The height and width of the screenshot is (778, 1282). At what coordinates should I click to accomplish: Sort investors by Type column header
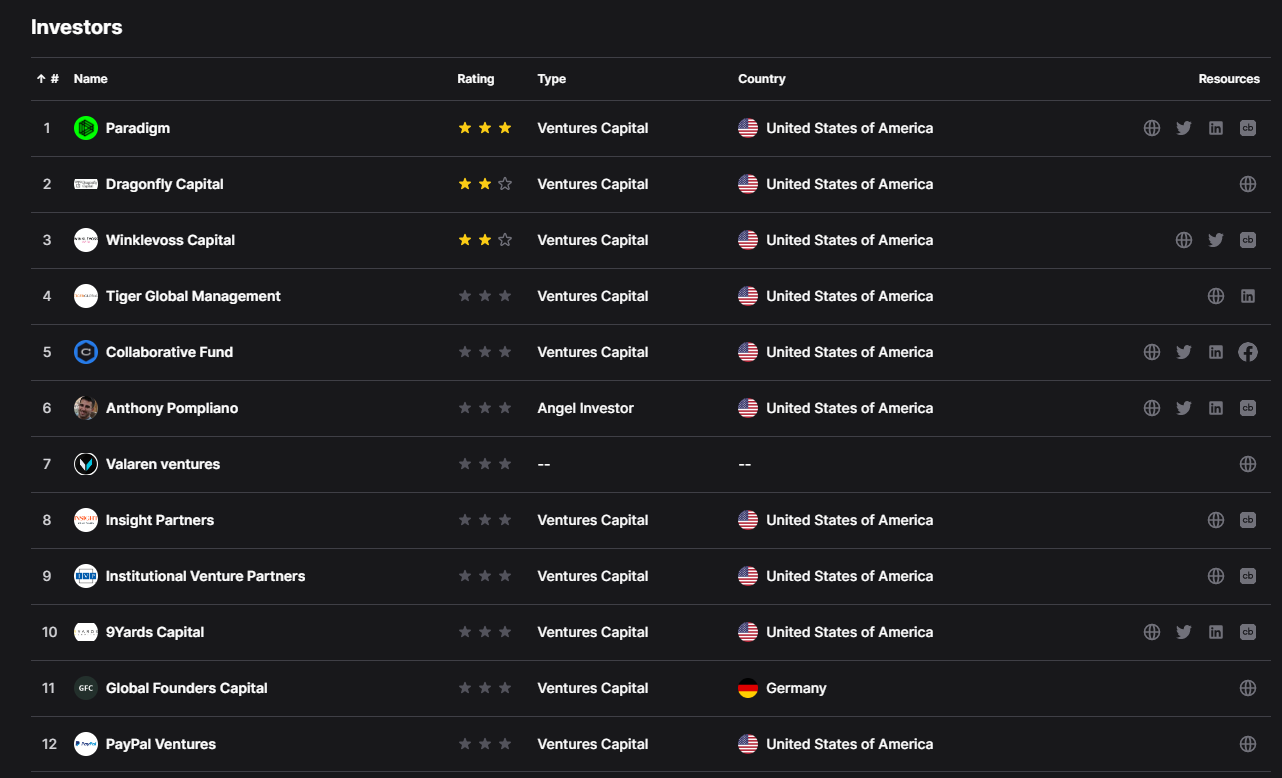(x=552, y=79)
